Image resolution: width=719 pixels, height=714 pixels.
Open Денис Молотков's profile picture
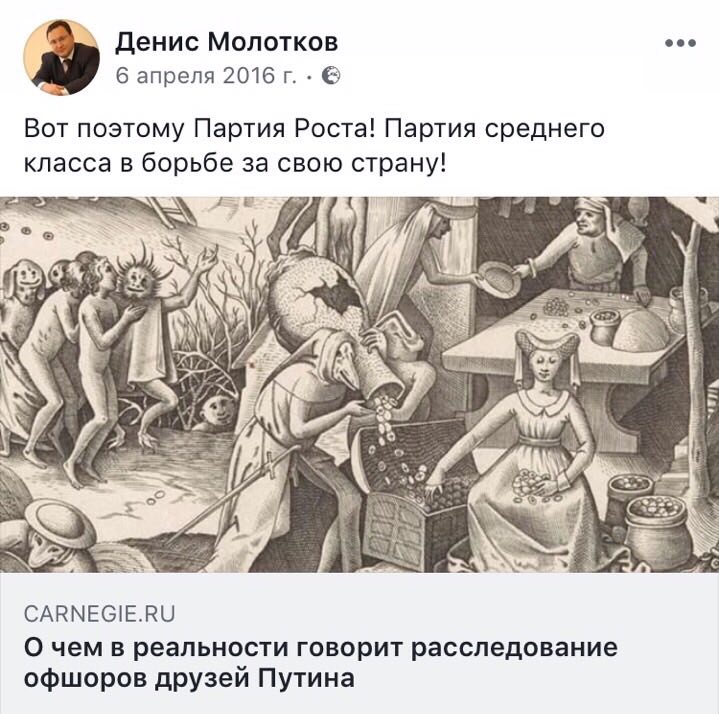[x=62, y=57]
